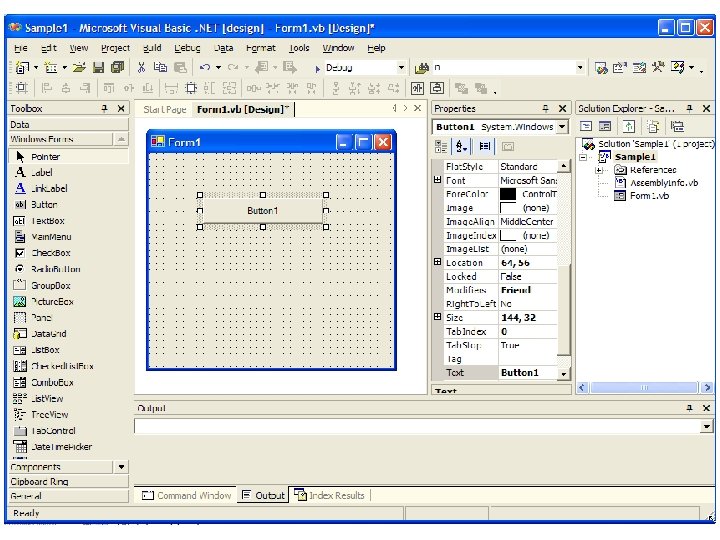Viewport: 720px width, 540px height.
Task: Click the ForeColor black color swatch
Action: click(x=508, y=194)
